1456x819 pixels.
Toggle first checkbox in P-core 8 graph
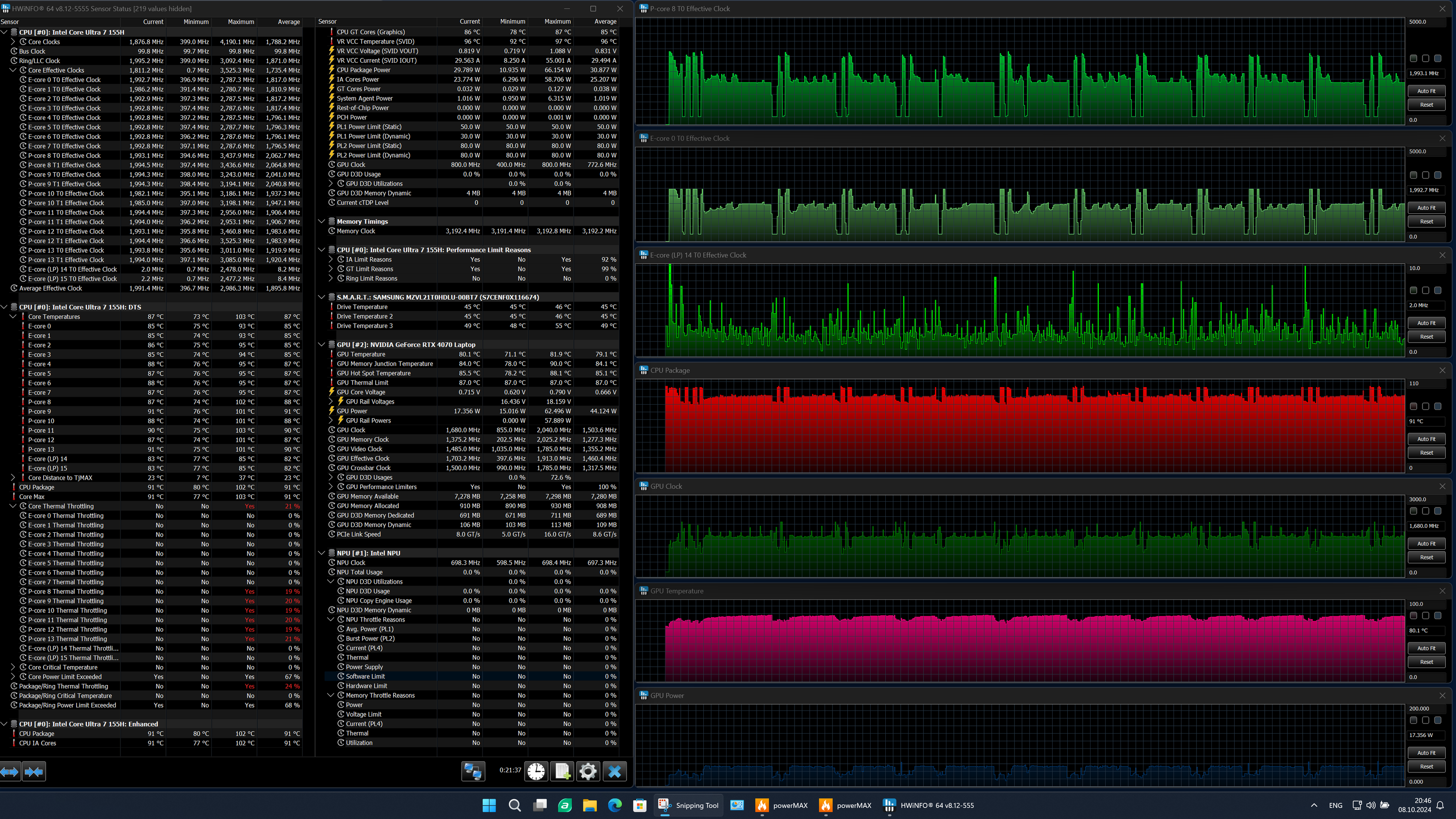click(1413, 58)
